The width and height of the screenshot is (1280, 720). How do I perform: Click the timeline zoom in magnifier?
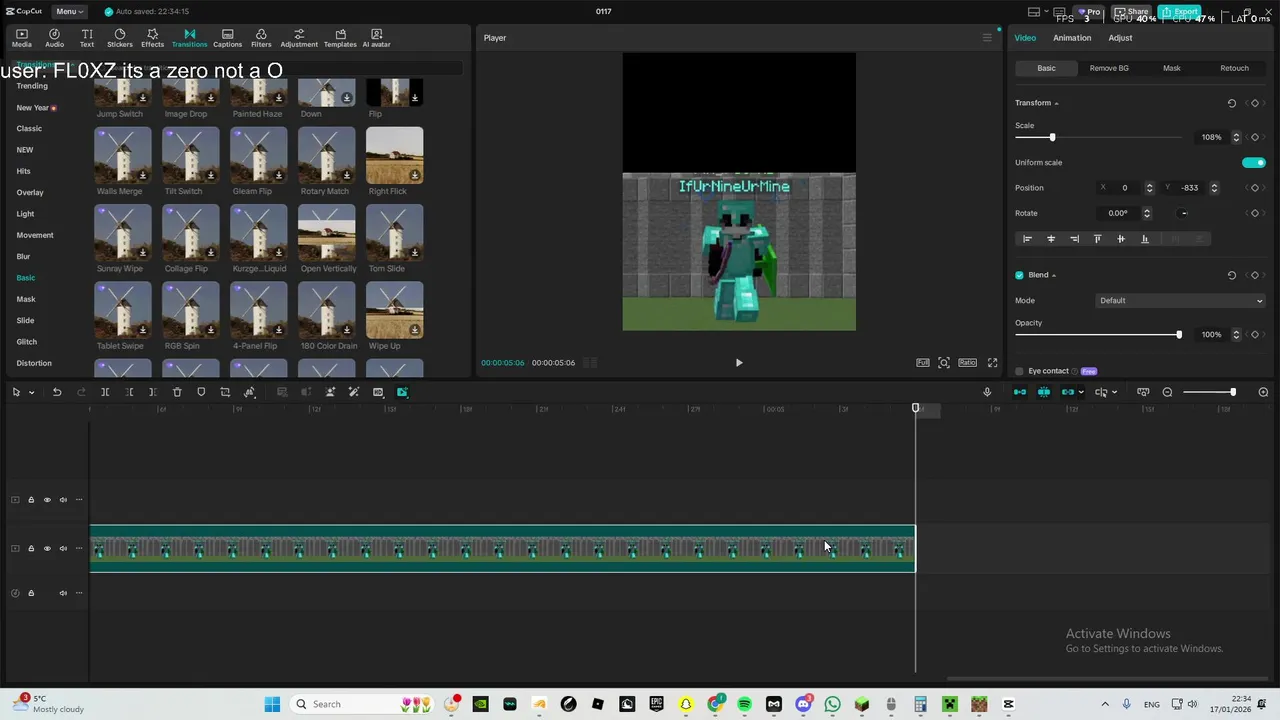tap(1263, 392)
